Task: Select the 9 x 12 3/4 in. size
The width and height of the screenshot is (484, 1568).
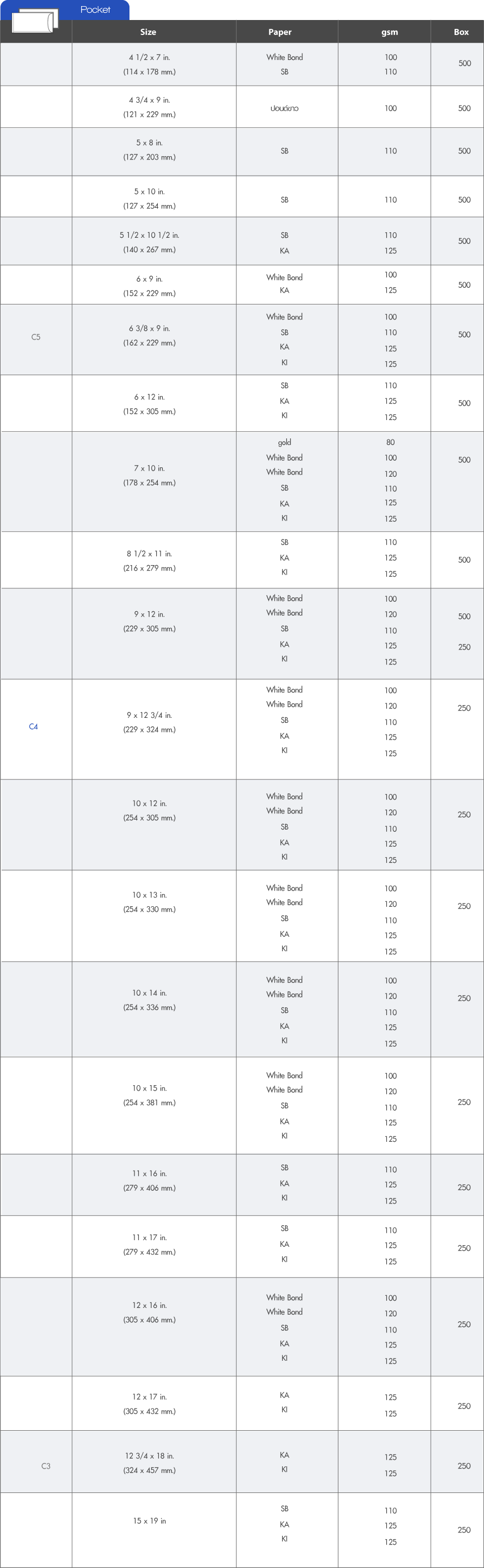Action: point(149,715)
